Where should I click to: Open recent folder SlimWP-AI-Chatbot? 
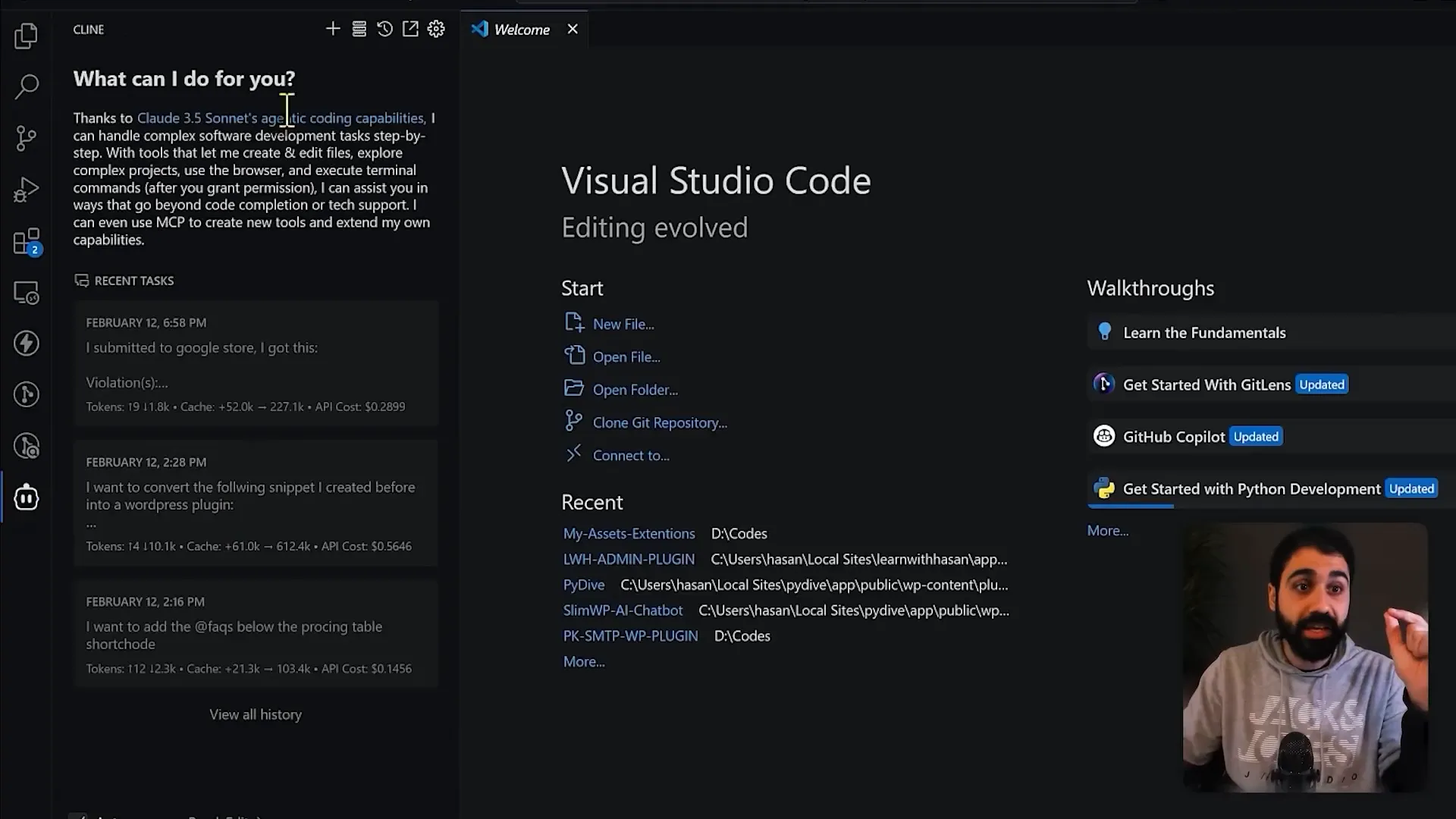tap(623, 610)
